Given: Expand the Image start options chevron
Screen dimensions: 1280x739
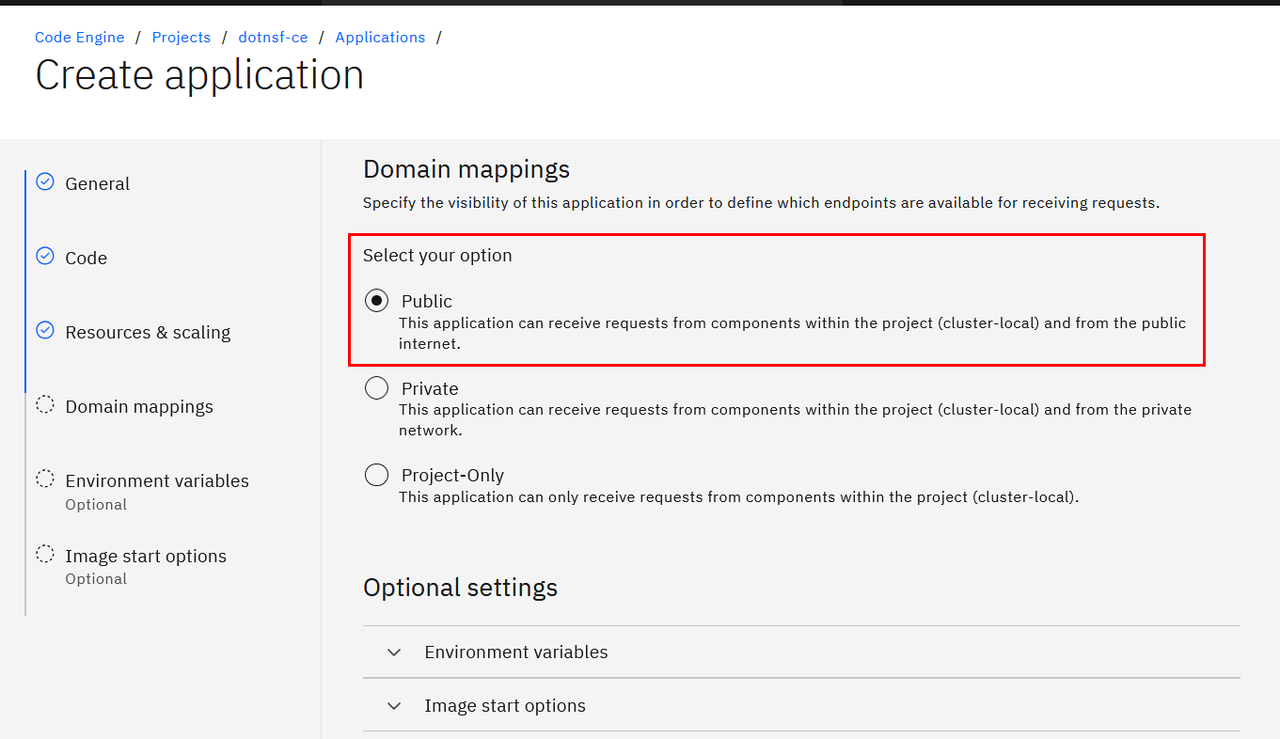Looking at the screenshot, I should (394, 706).
